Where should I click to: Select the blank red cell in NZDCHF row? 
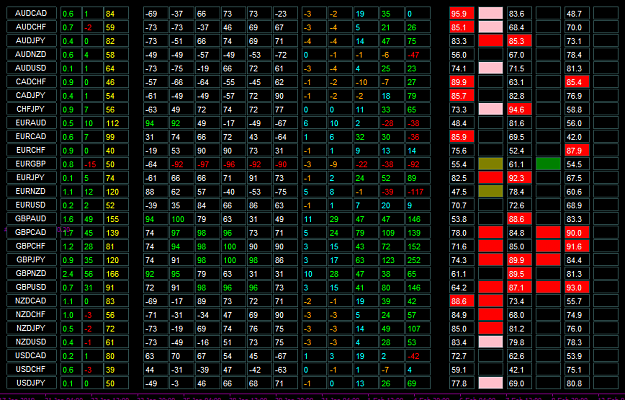[491, 315]
